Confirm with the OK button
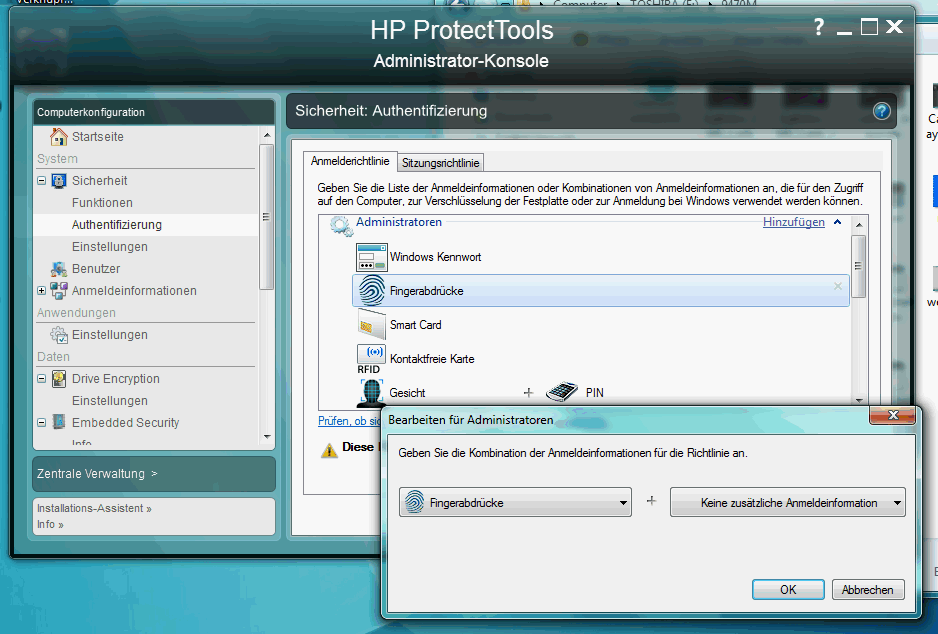 (x=788, y=590)
